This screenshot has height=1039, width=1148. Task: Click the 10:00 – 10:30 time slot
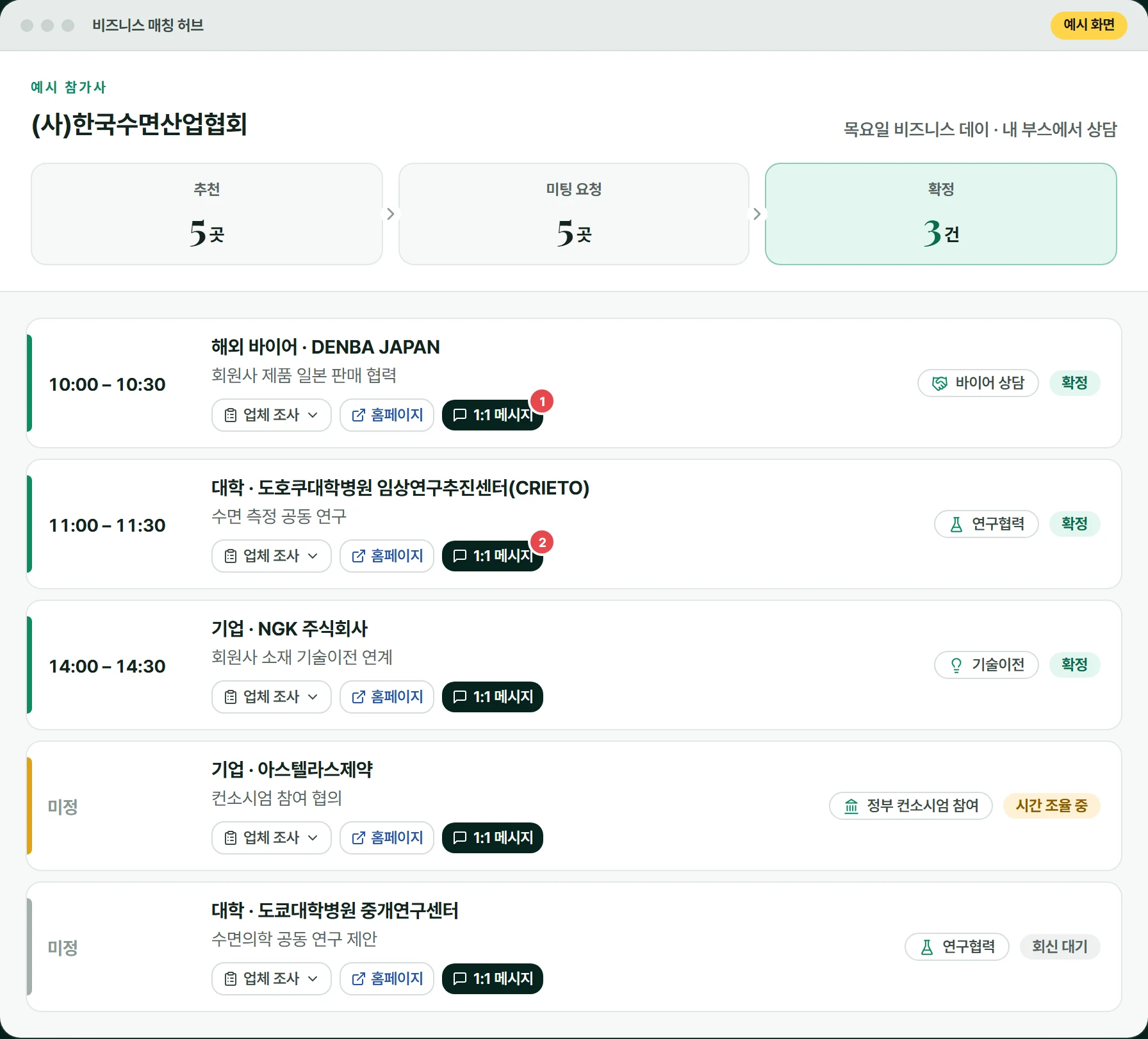(x=107, y=384)
